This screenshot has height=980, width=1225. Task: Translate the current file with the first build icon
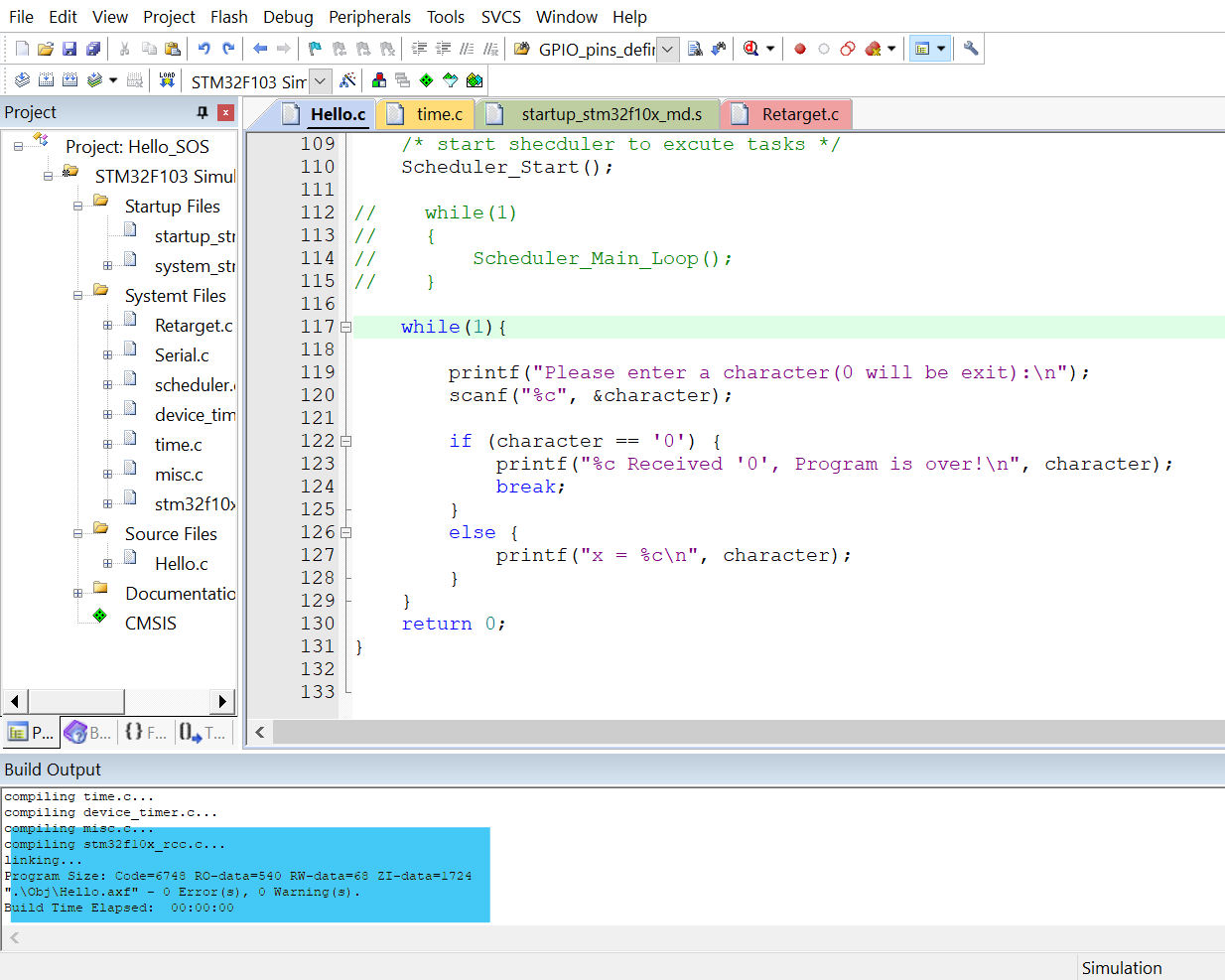[22, 80]
